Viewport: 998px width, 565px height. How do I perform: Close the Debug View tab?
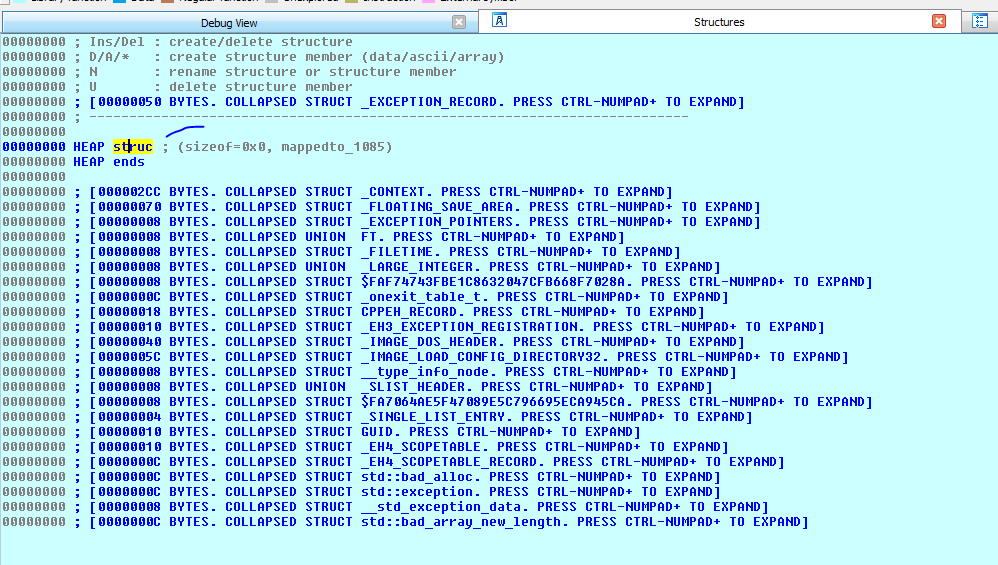click(458, 22)
